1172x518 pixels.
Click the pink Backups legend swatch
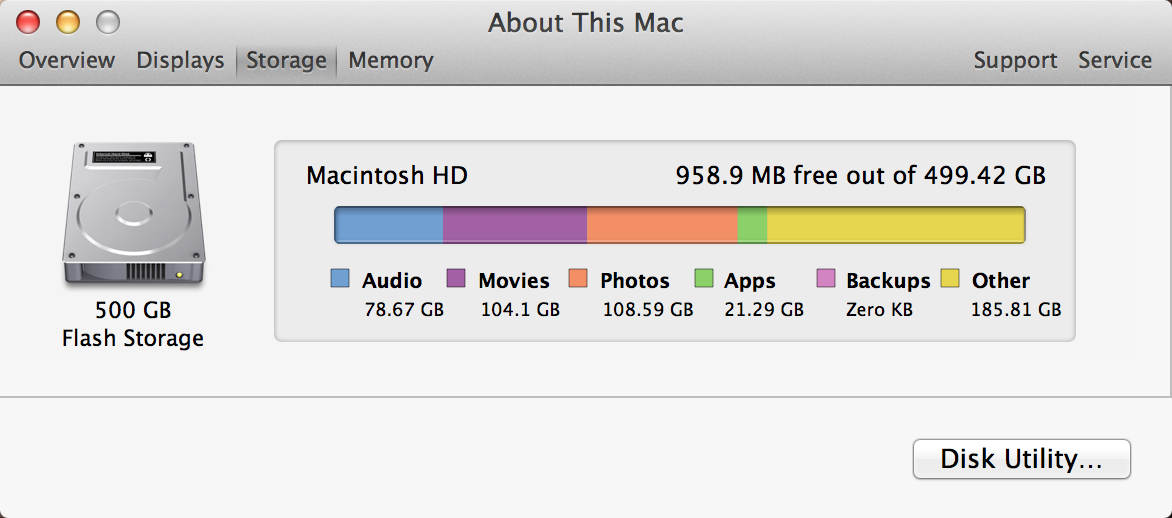pos(827,279)
